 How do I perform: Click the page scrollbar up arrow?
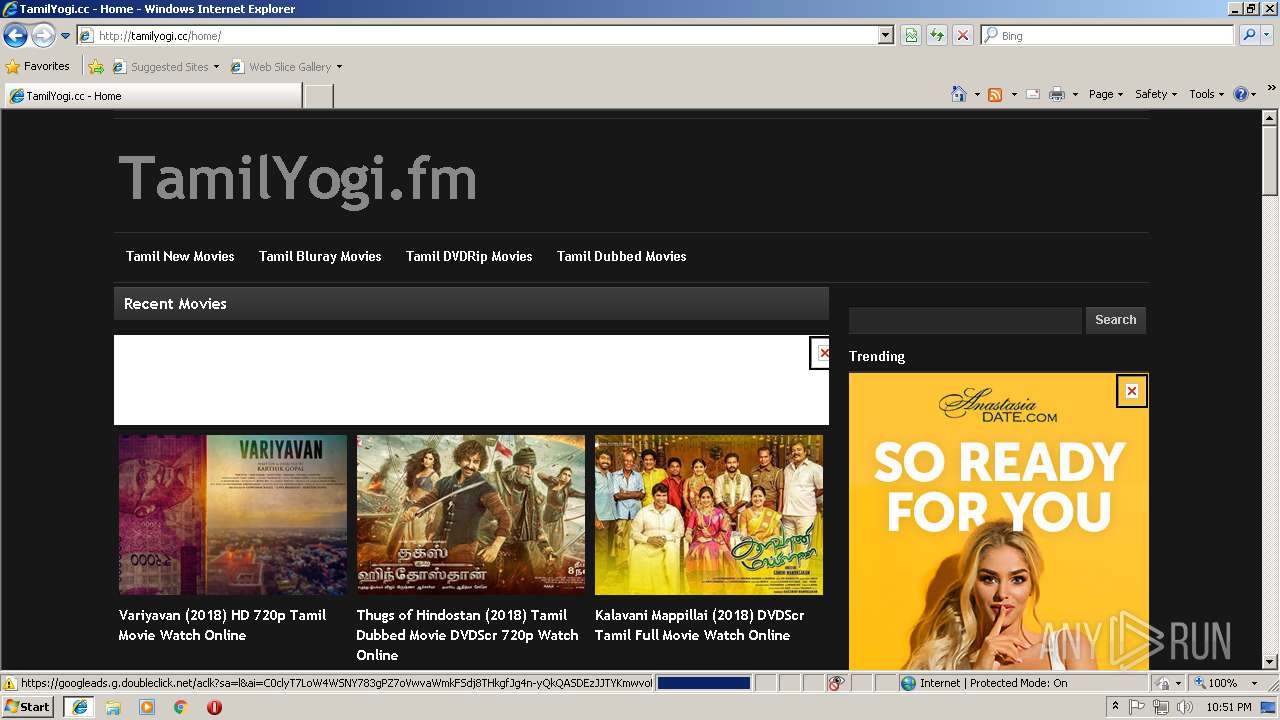click(1270, 118)
